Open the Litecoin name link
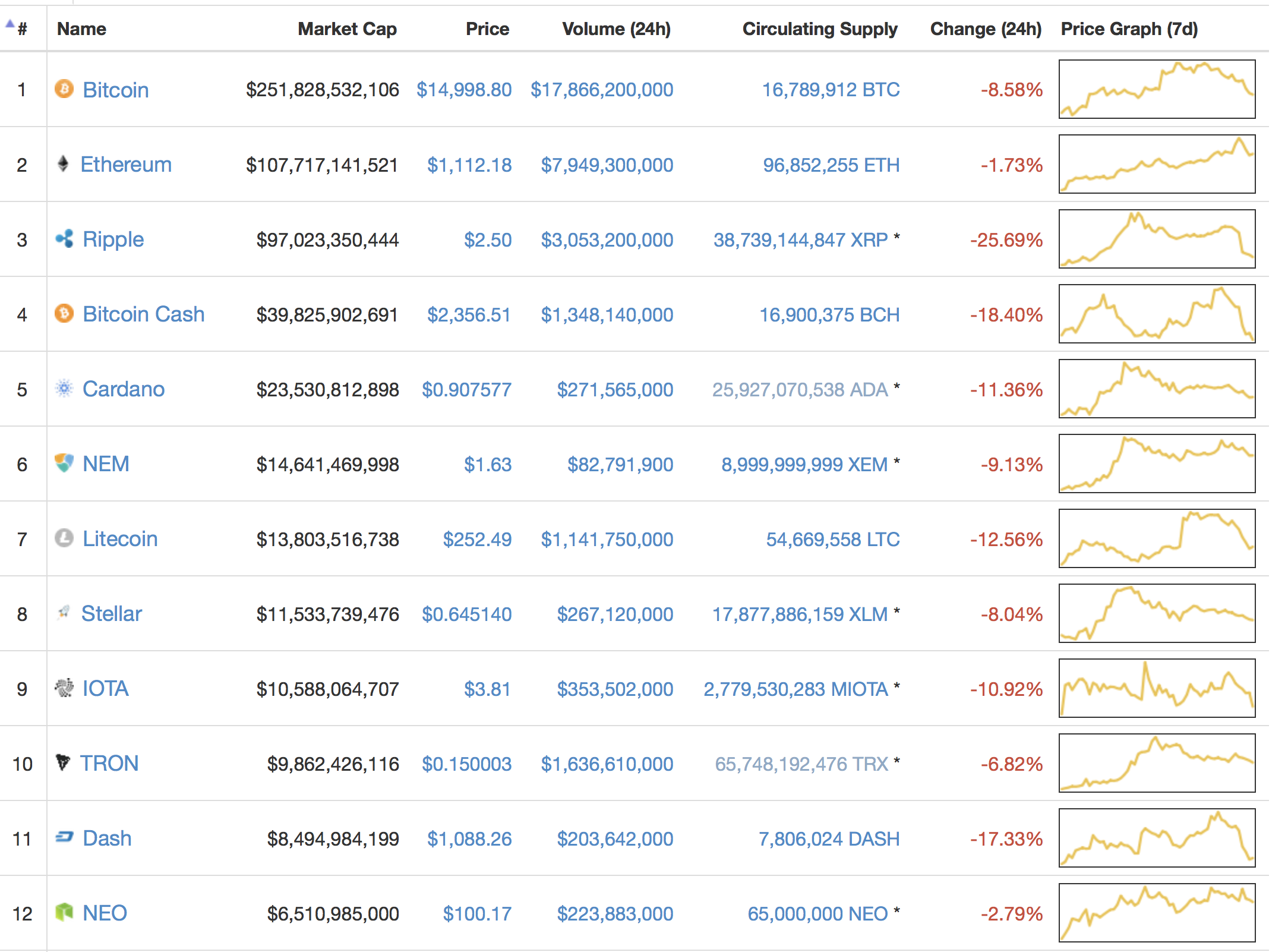 point(120,539)
